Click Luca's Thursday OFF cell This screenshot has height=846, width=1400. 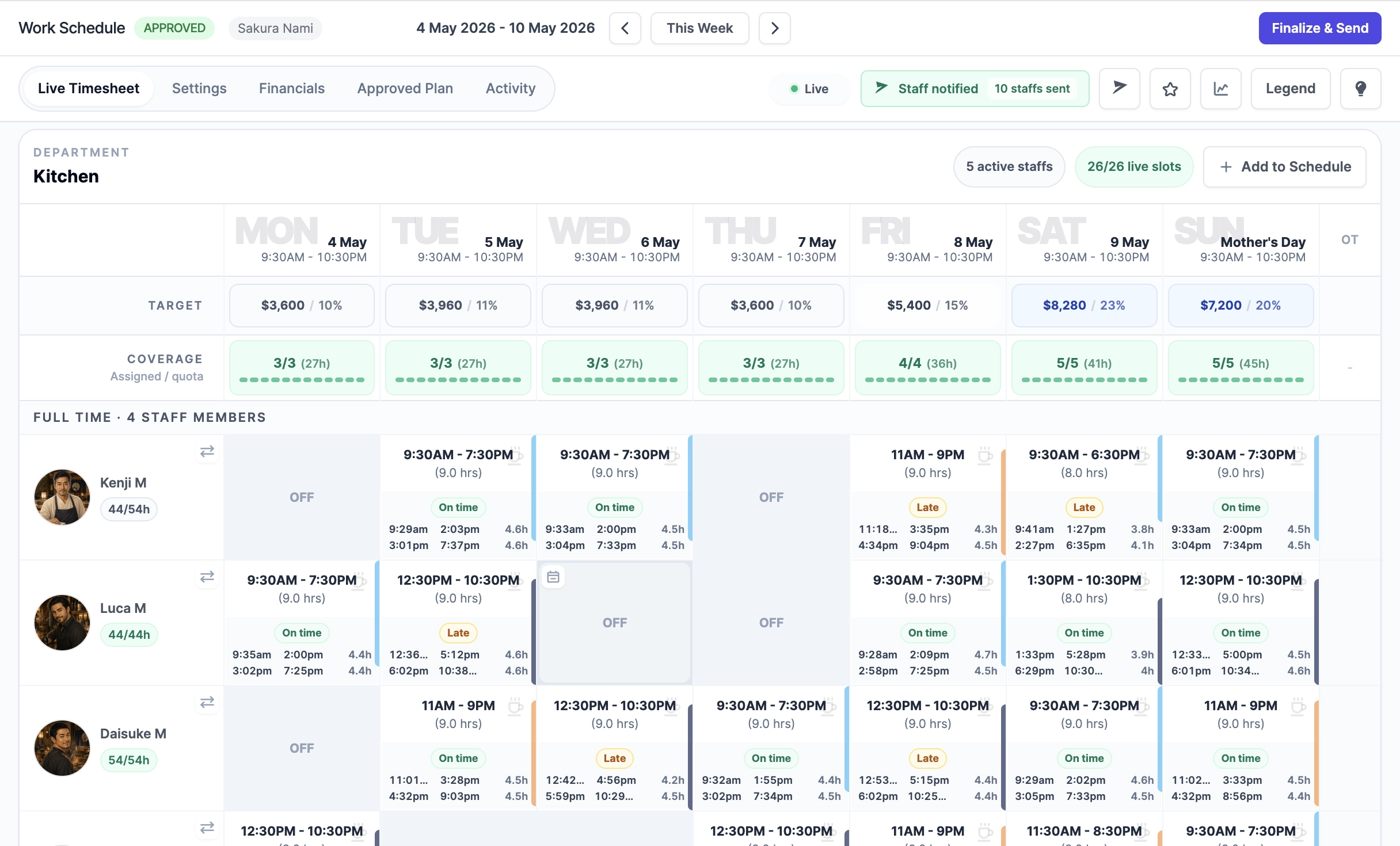(x=771, y=623)
